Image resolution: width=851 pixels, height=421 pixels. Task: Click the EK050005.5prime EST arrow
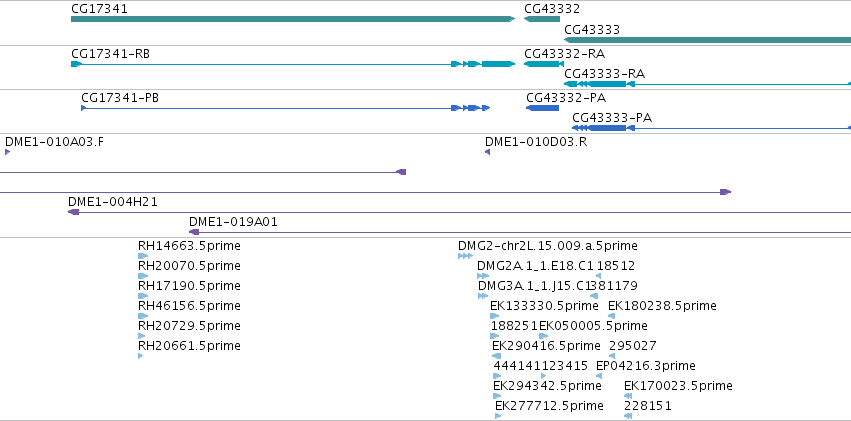click(543, 336)
